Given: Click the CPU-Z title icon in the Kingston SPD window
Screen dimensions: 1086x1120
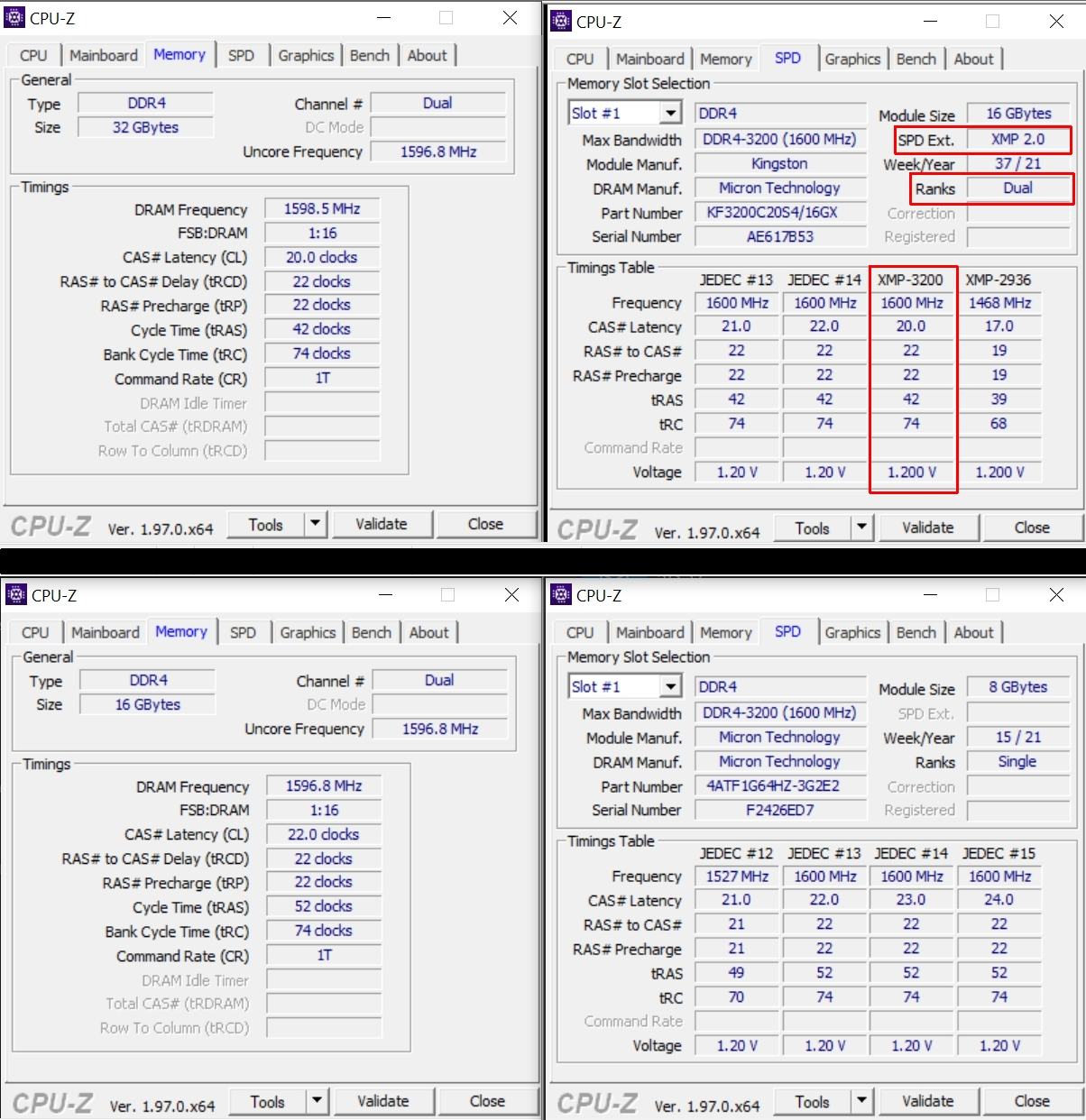Looking at the screenshot, I should click(x=561, y=21).
